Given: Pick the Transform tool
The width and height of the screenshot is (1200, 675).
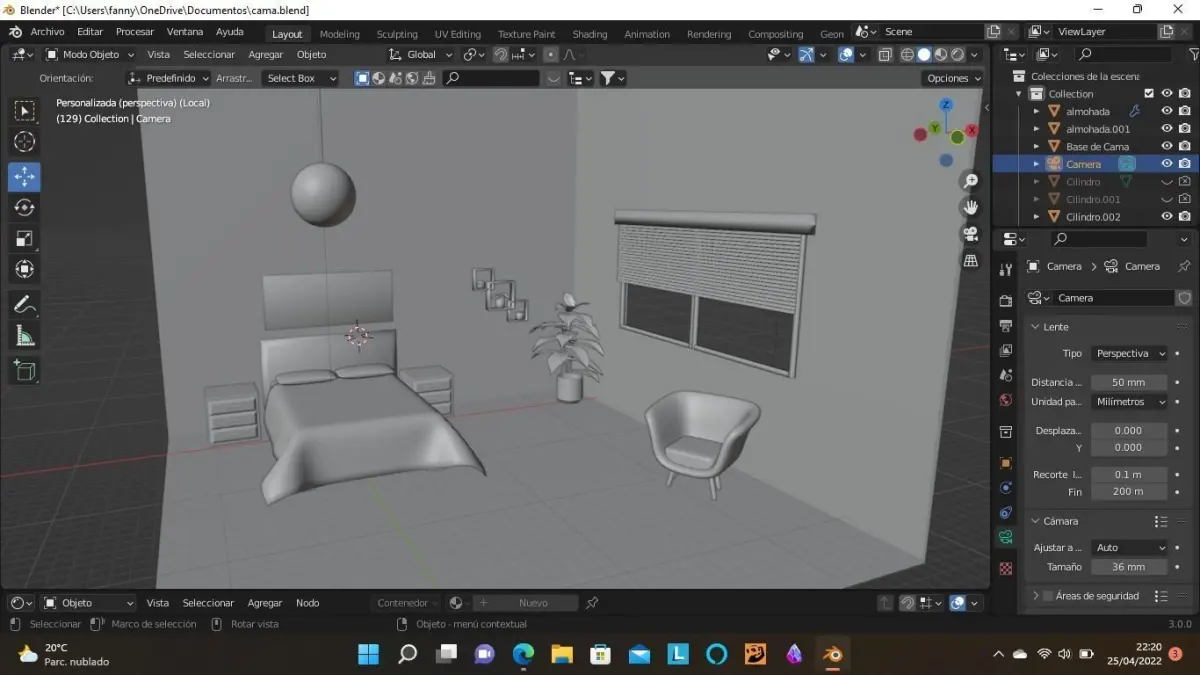Looking at the screenshot, I should tap(24, 269).
